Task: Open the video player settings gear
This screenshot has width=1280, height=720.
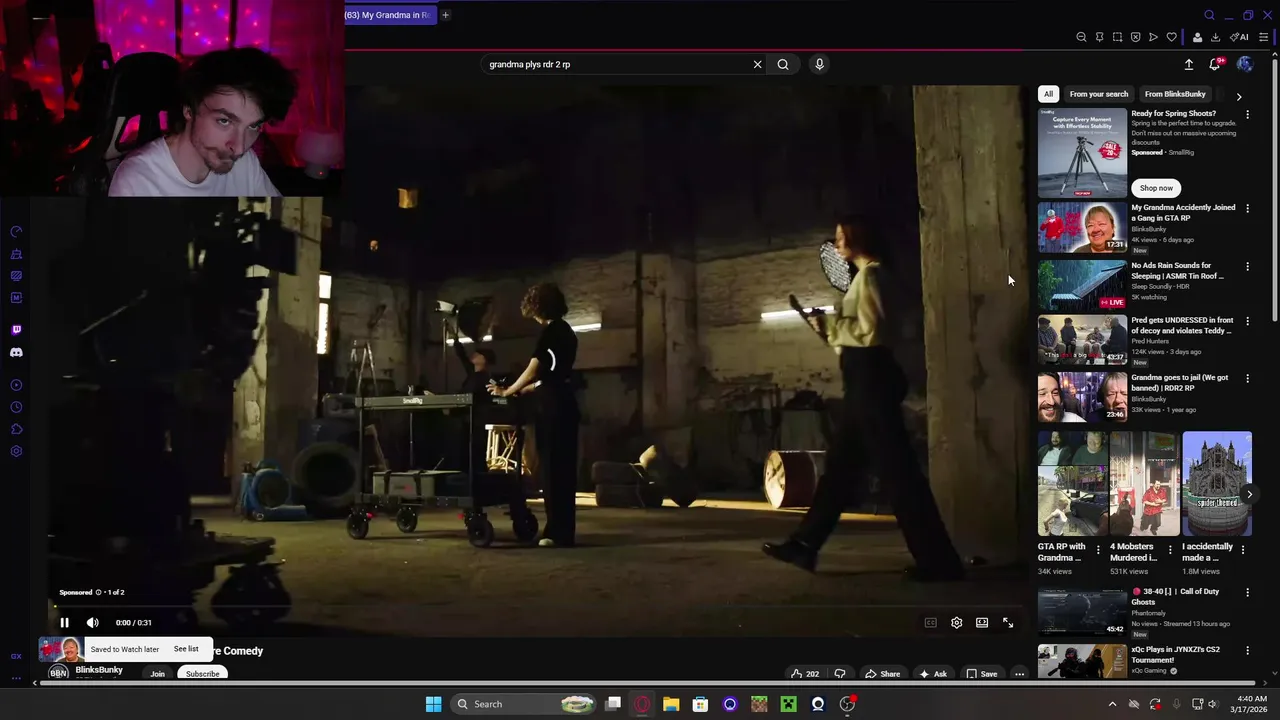Action: click(956, 622)
